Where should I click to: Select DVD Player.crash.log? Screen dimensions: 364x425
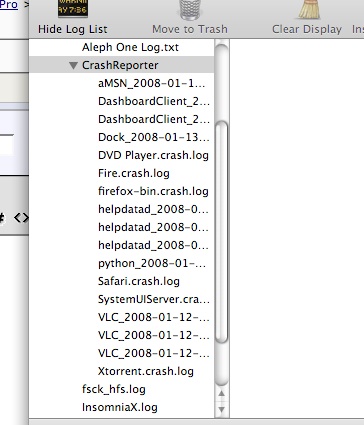click(x=153, y=155)
